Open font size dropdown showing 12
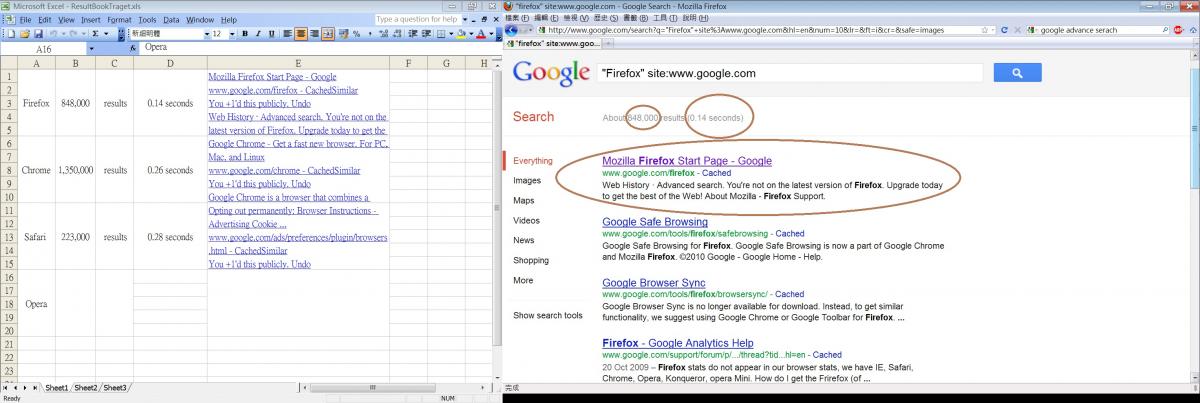Screen dimensions: 1200x403 click(232, 34)
